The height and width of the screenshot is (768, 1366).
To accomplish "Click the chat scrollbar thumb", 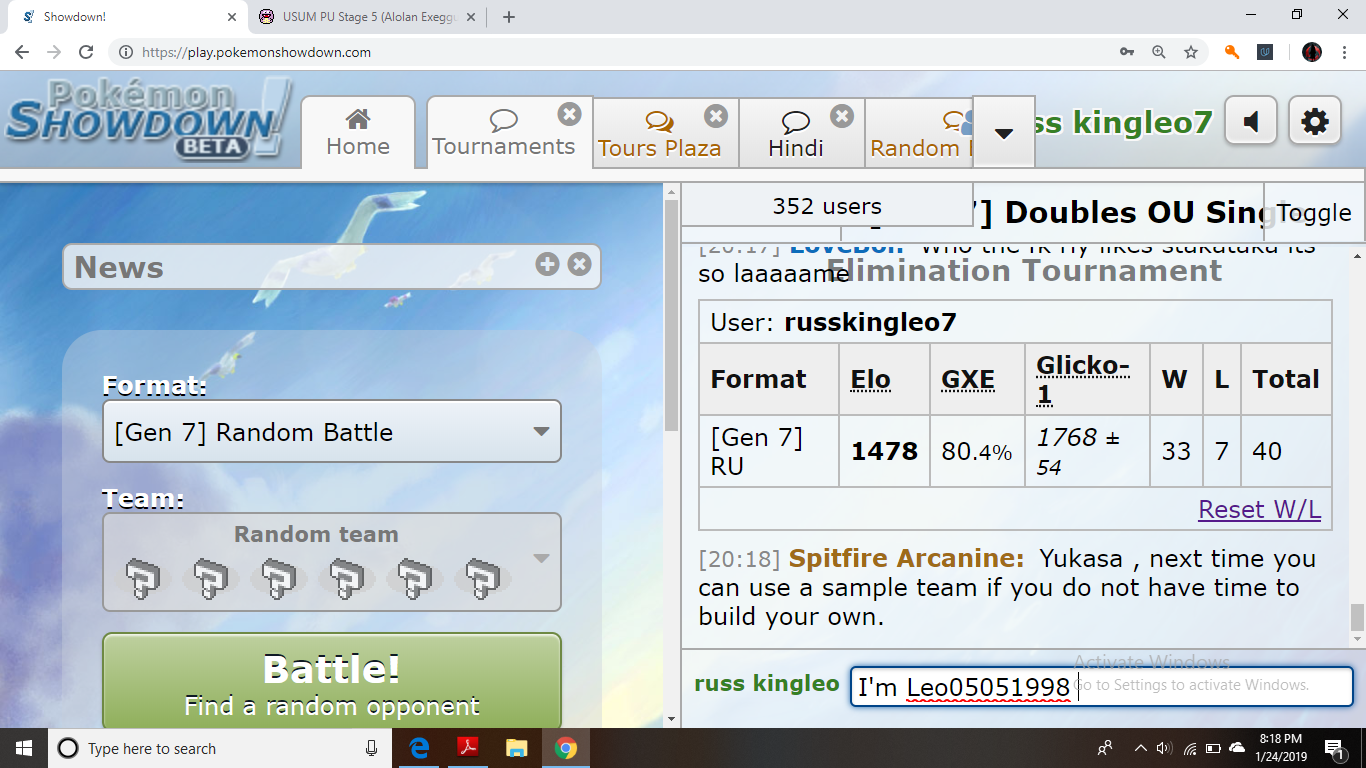I will (x=1357, y=618).
